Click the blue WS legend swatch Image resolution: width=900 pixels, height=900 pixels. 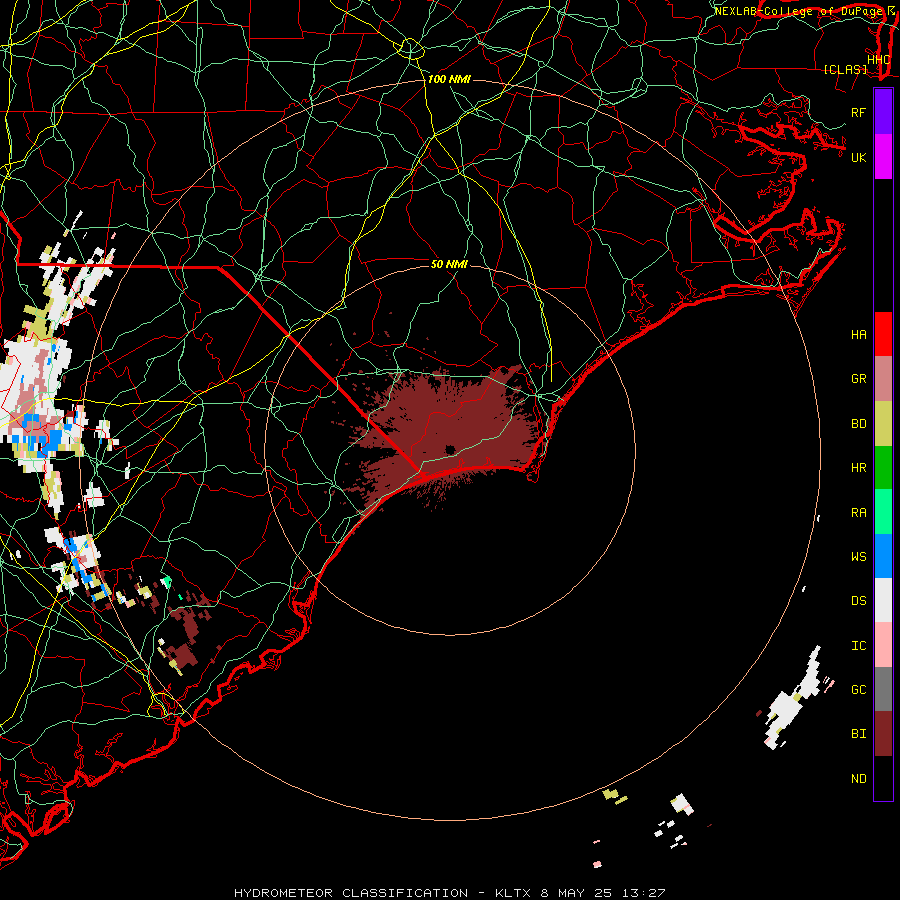click(883, 556)
